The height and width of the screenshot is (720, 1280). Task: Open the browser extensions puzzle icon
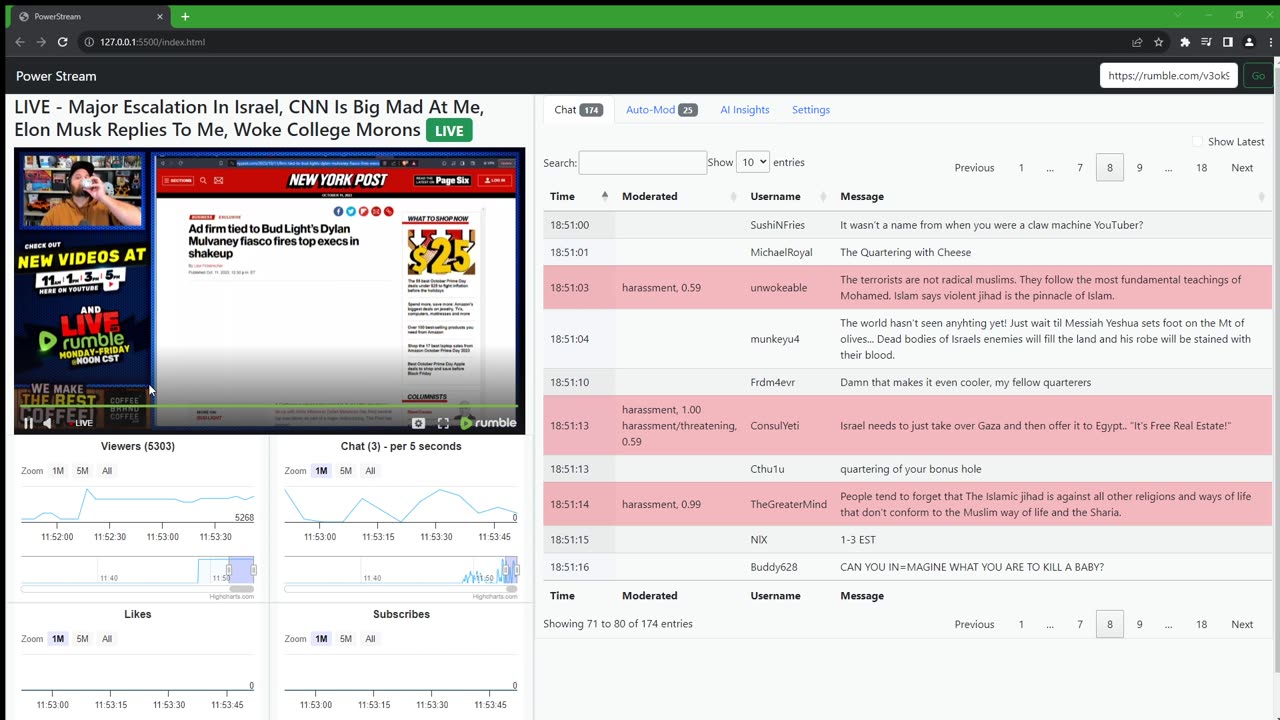pos(1185,42)
